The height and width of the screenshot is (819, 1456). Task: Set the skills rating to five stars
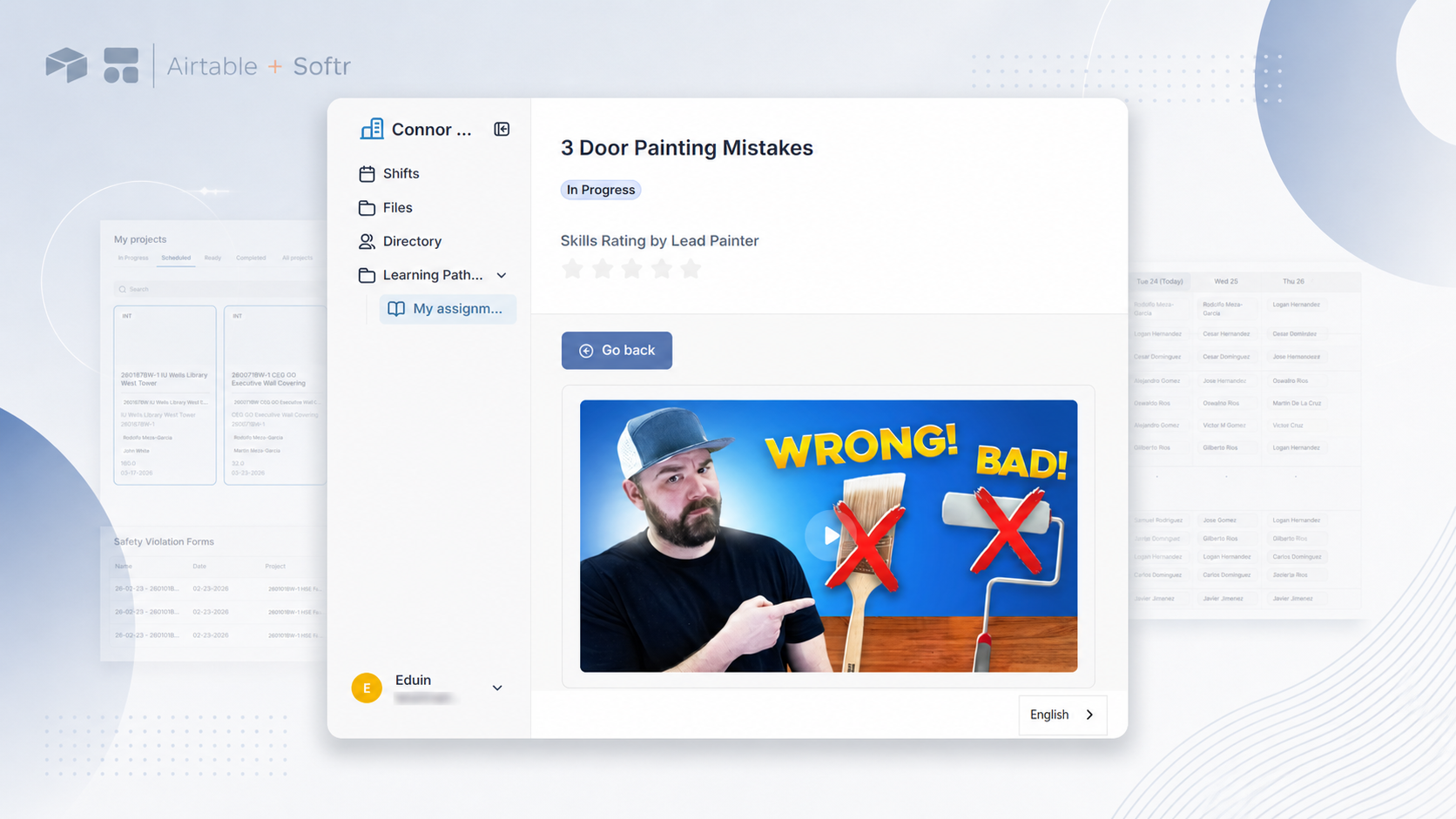[691, 269]
